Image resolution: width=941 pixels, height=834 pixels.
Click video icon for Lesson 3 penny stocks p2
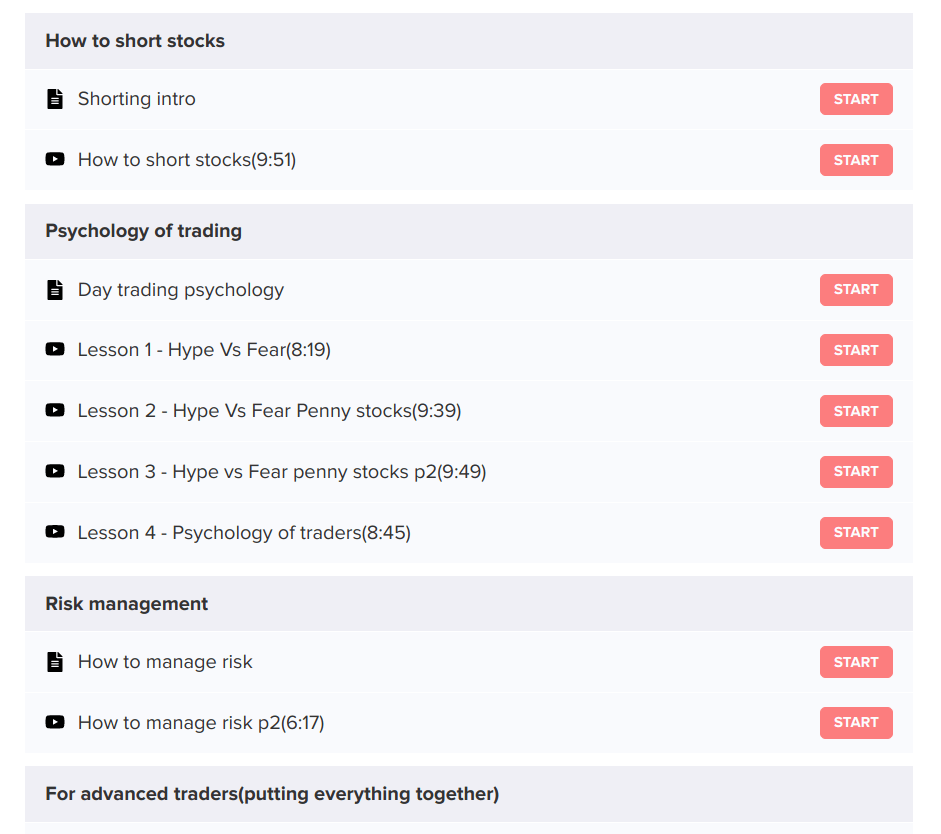(x=55, y=471)
